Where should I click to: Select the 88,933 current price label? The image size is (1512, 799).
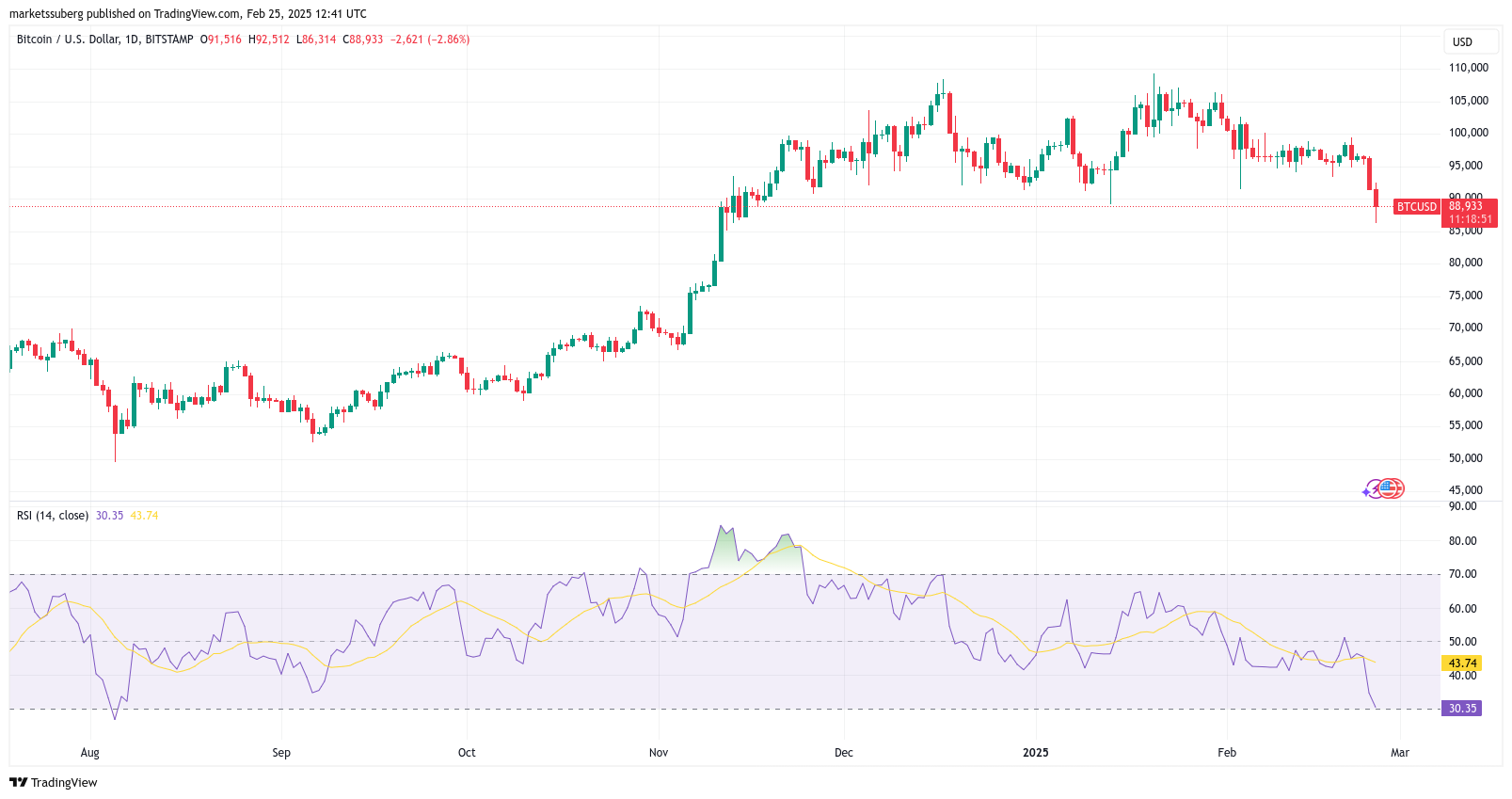click(x=1468, y=206)
